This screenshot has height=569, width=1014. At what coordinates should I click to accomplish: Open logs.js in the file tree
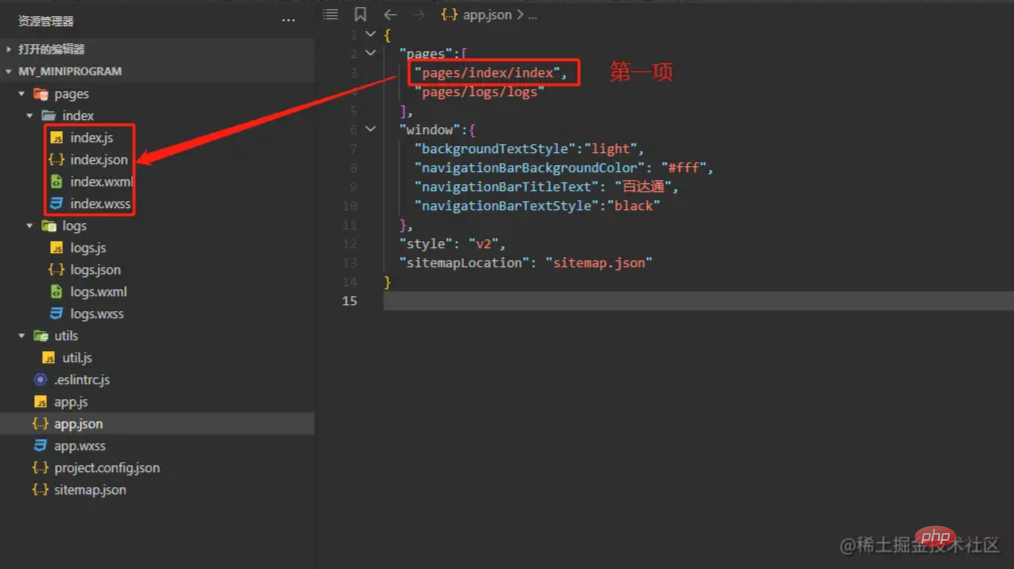pyautogui.click(x=88, y=248)
